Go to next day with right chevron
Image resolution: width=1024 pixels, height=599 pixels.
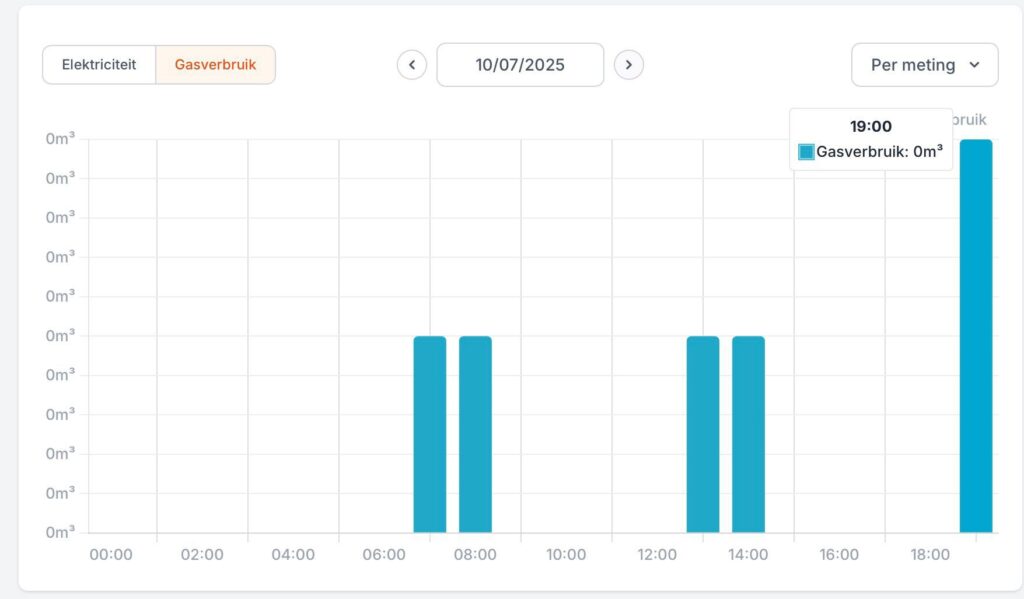[629, 65]
